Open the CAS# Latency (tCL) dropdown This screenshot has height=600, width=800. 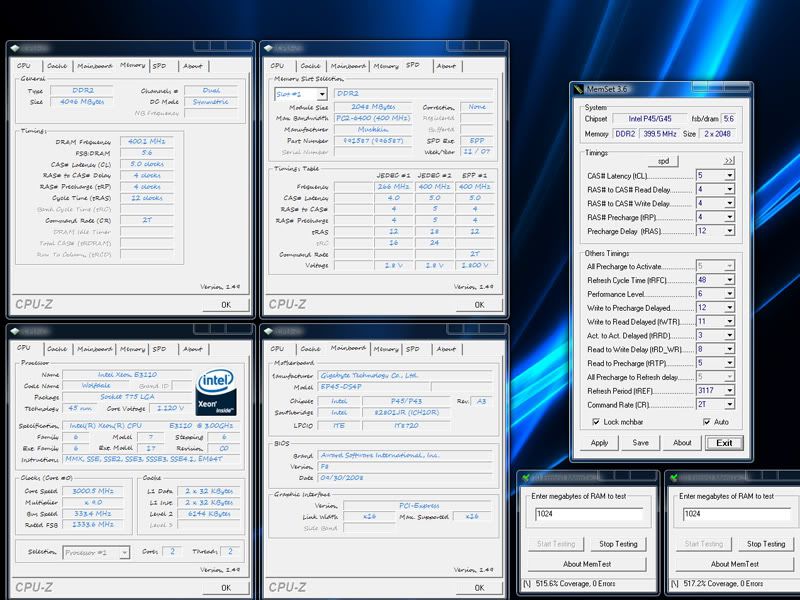tap(730, 176)
